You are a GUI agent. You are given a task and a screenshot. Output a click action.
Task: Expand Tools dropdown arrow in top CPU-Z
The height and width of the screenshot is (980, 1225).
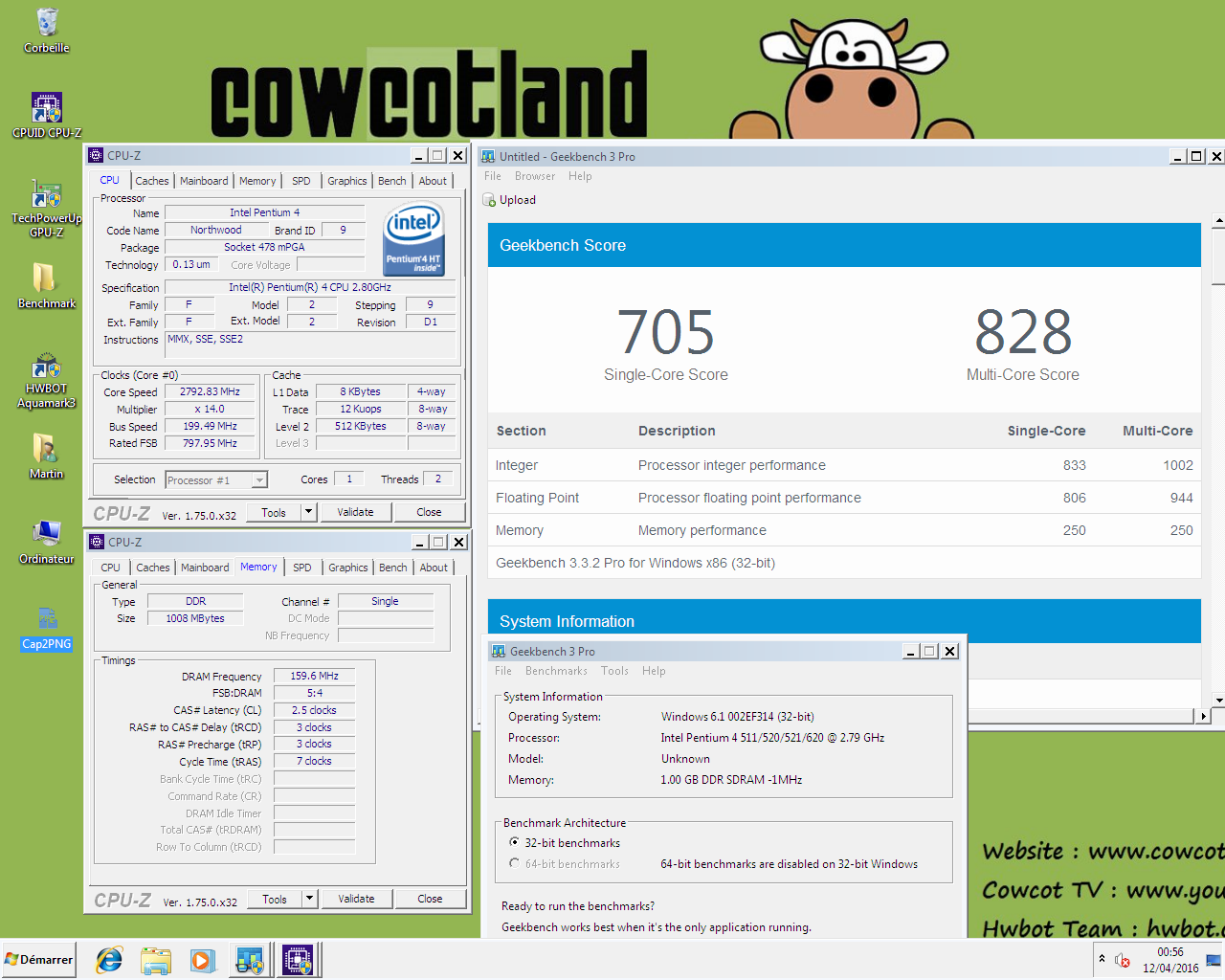309,512
